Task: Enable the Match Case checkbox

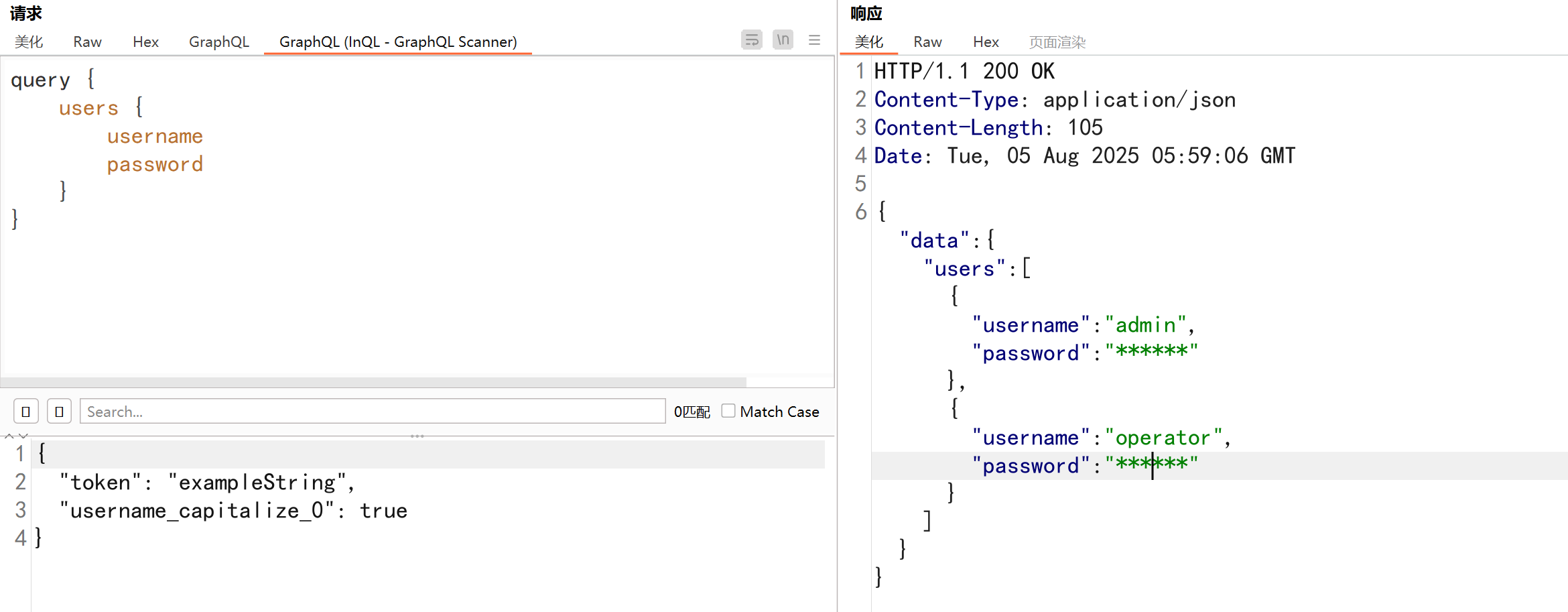Action: [x=728, y=411]
